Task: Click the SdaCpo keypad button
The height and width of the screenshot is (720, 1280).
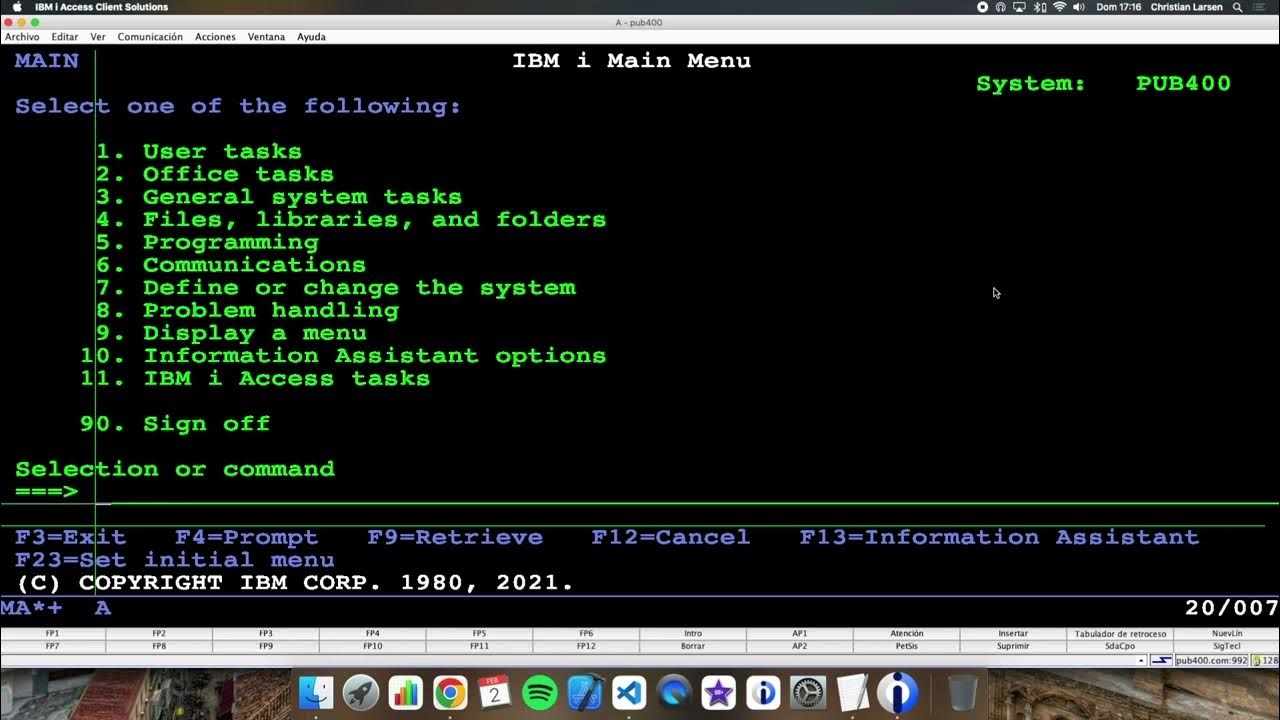Action: coord(1120,646)
